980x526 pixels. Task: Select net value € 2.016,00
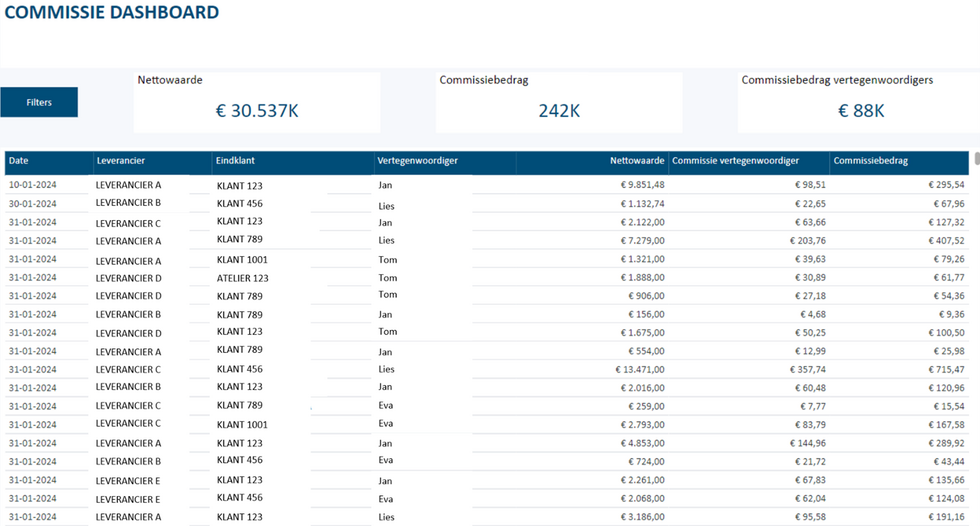[642, 388]
